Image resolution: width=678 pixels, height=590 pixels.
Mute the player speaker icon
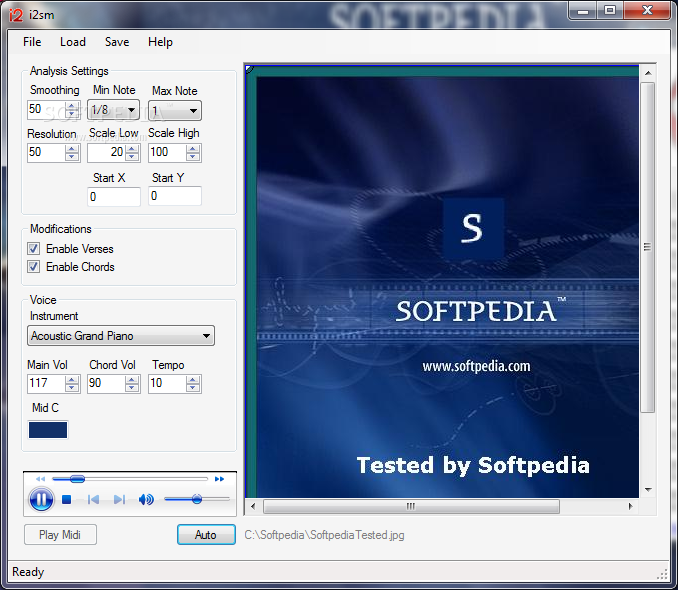pos(146,500)
